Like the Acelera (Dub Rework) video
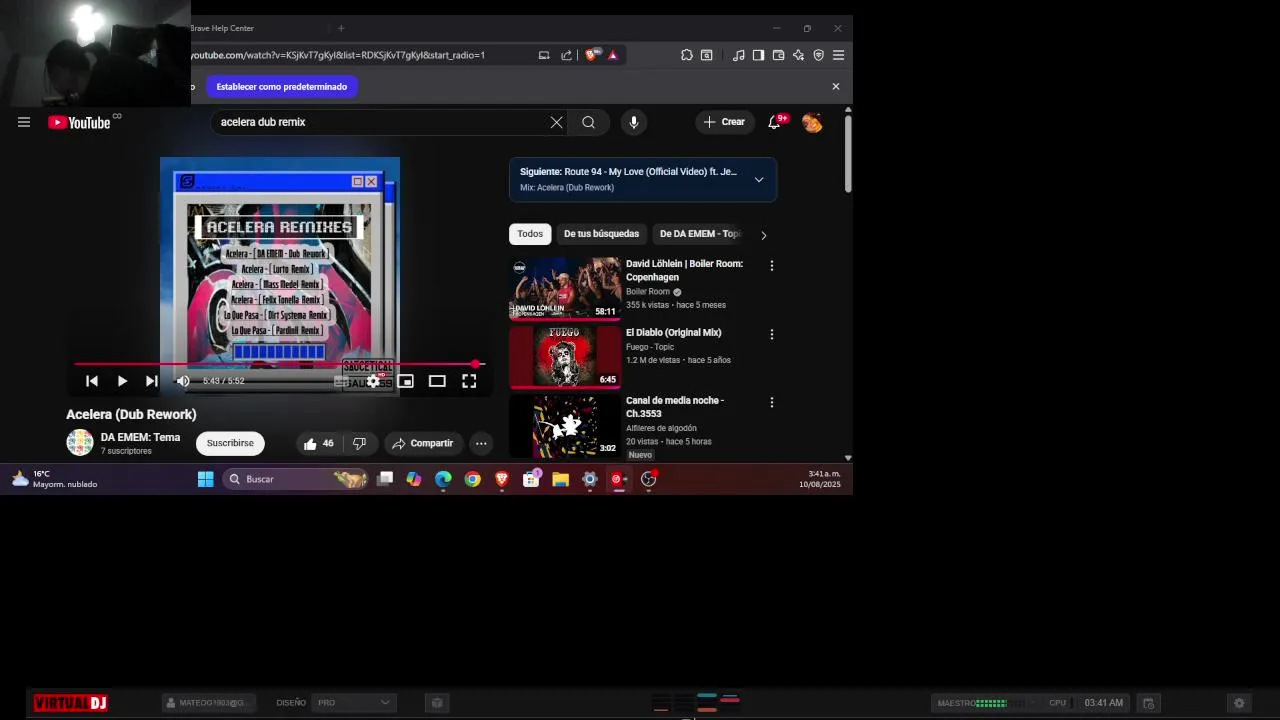The height and width of the screenshot is (720, 1280). [319, 443]
